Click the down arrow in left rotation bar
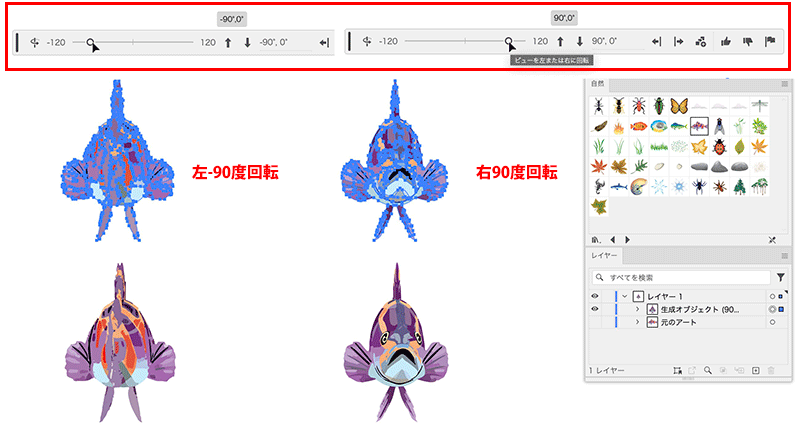Viewport: 800px width, 427px height. point(247,42)
